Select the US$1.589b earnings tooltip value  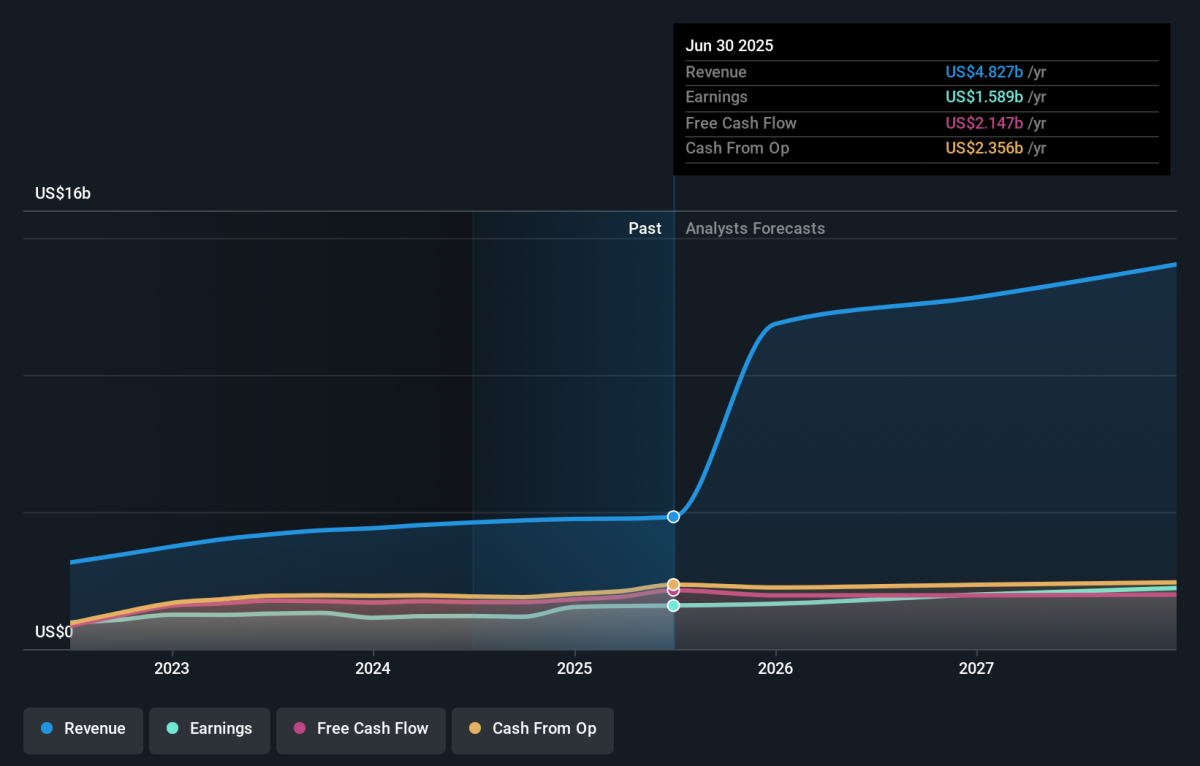pyautogui.click(x=984, y=97)
